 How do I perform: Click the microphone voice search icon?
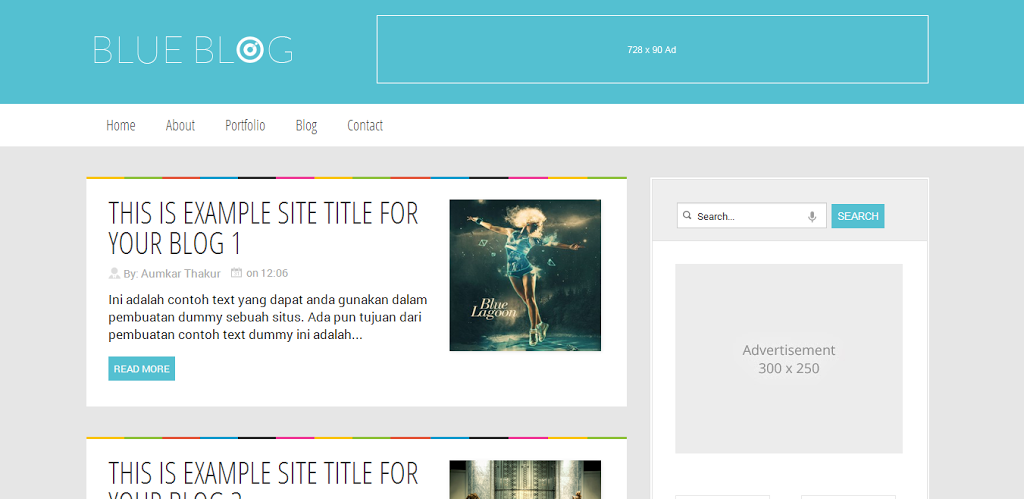point(812,216)
